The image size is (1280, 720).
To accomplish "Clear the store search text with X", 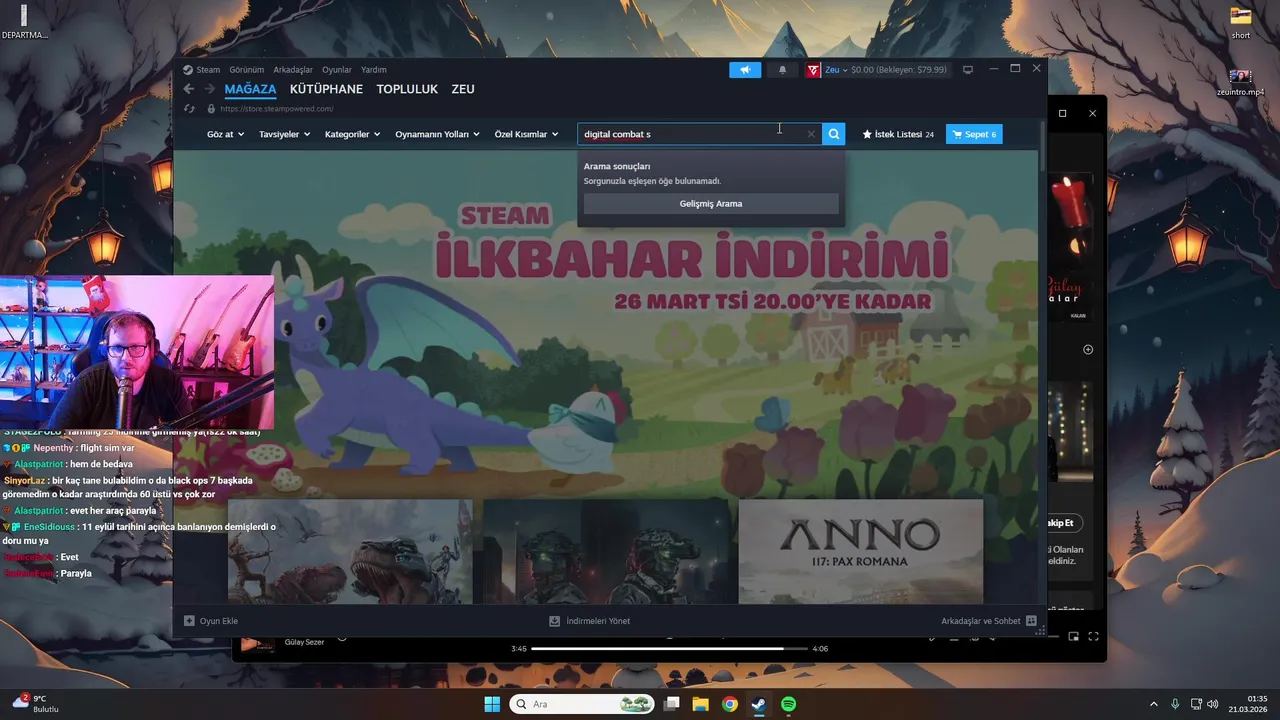I will point(811,134).
